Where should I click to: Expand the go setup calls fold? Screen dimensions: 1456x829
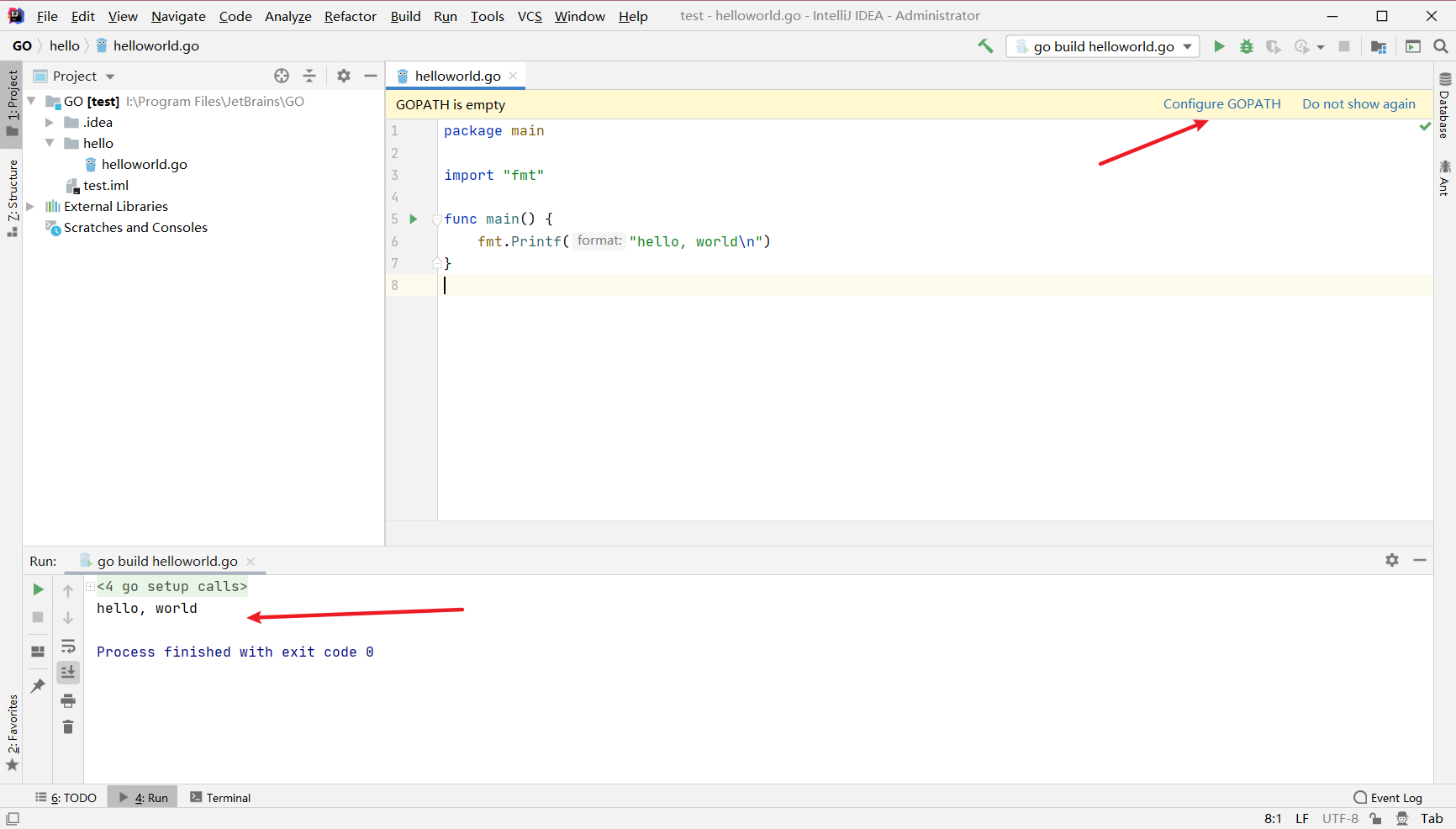coord(90,586)
